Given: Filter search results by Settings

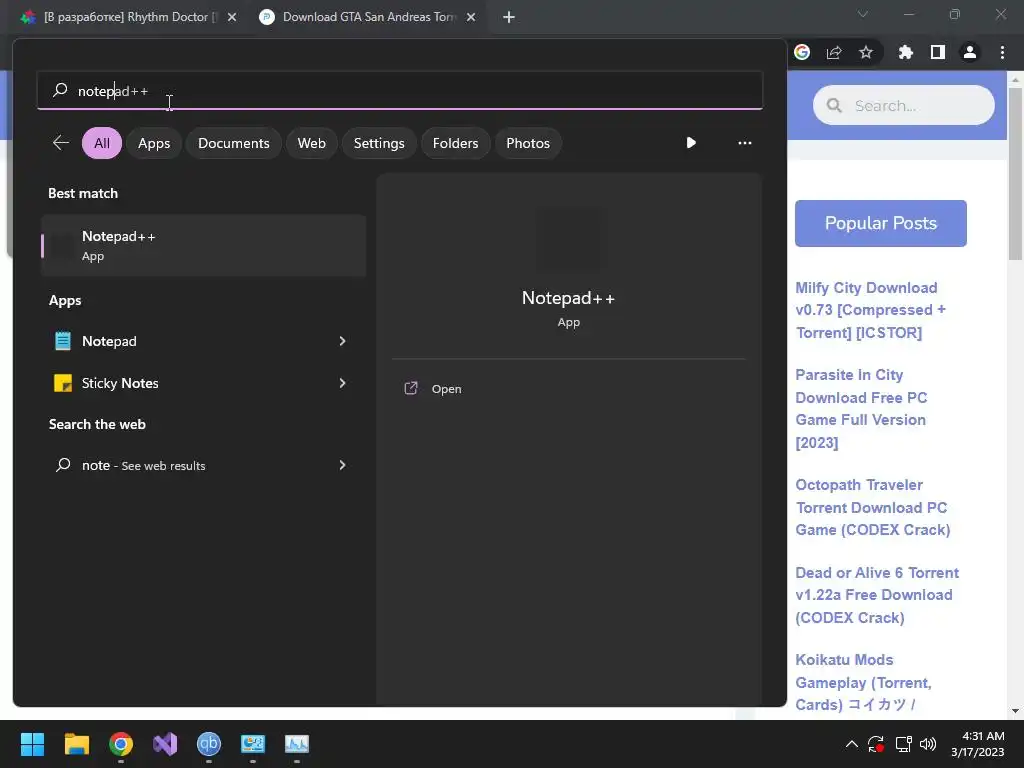Looking at the screenshot, I should click(379, 143).
